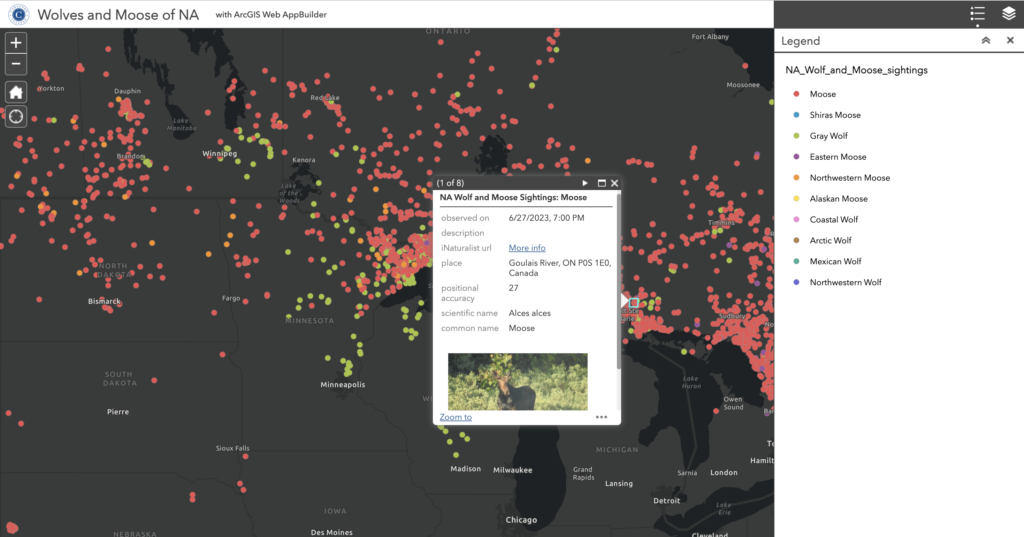Close the sighting popup
Viewport: 1024px width, 537px height.
(615, 183)
